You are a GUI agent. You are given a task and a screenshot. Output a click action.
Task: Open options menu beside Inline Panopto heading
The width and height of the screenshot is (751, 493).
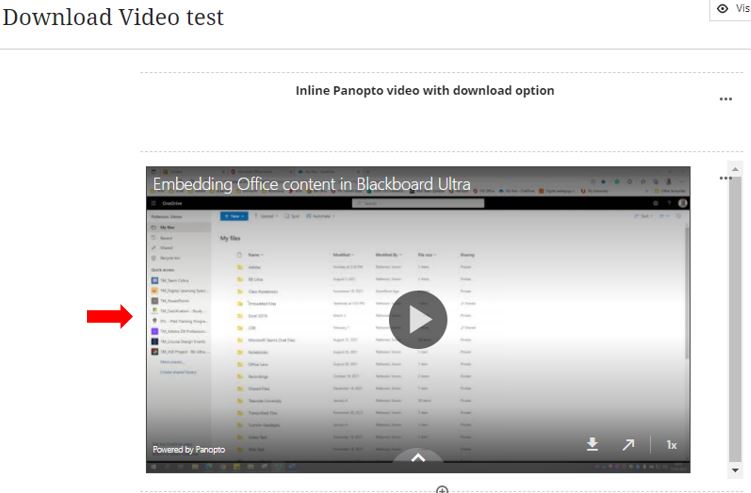click(726, 99)
